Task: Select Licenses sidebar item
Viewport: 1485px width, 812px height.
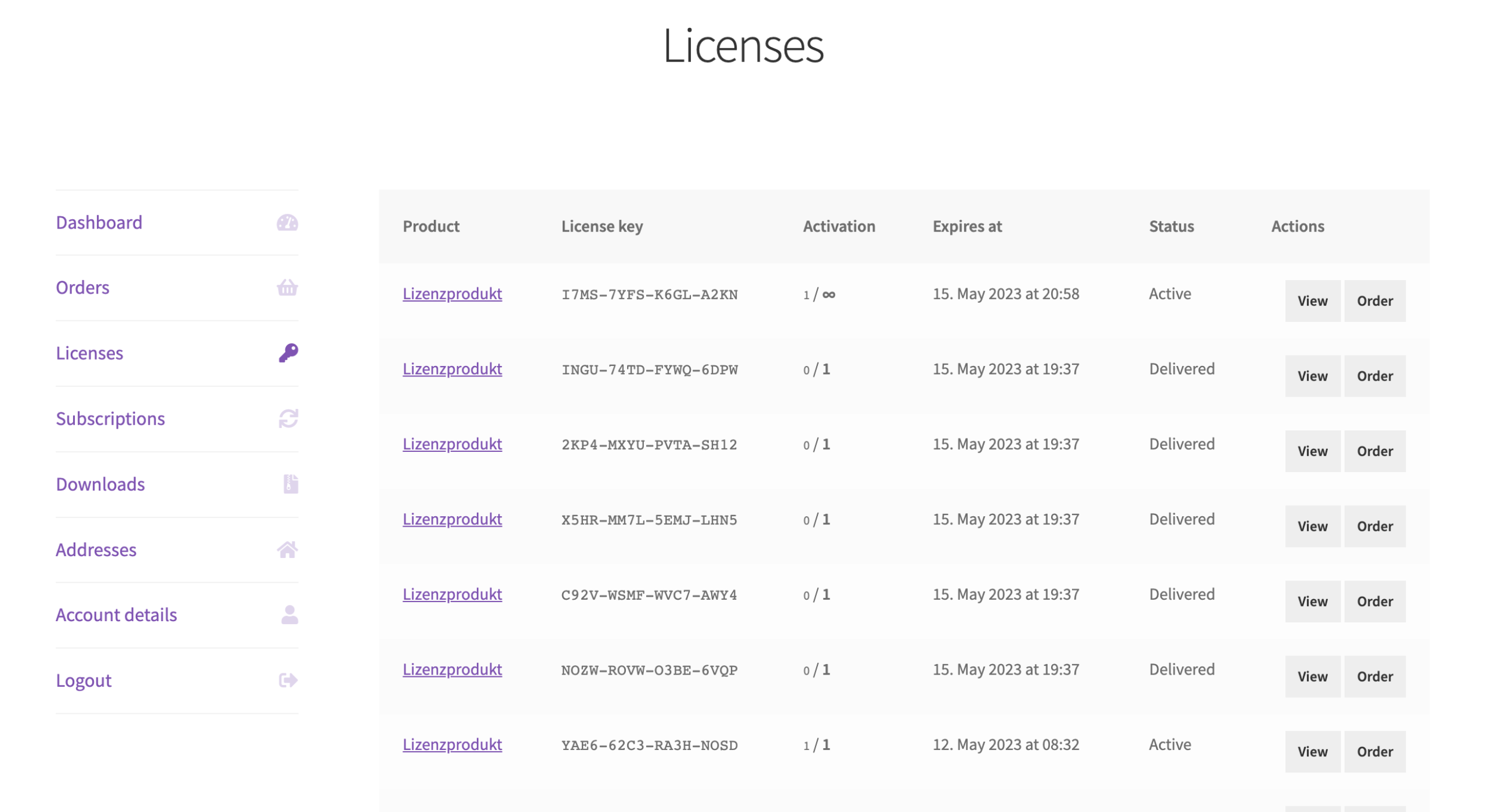Action: tap(89, 353)
